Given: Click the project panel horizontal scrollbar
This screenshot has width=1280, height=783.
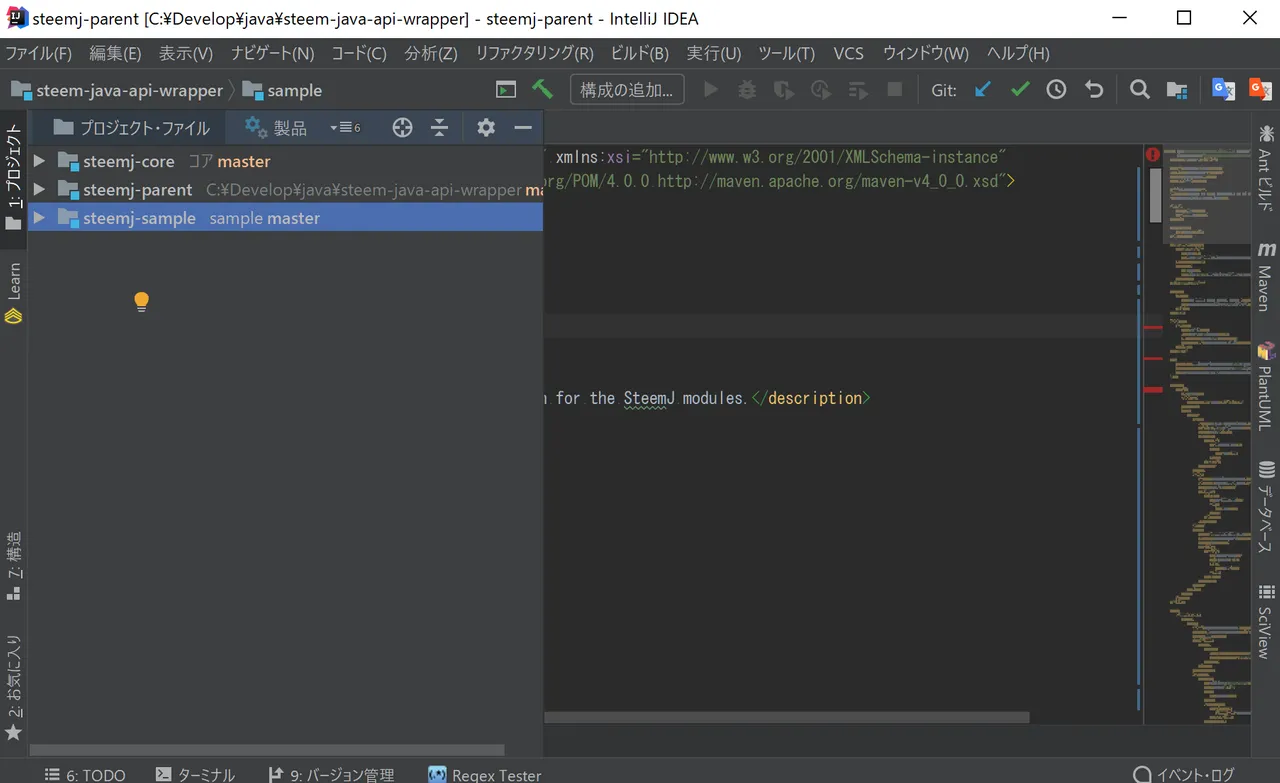Looking at the screenshot, I should pyautogui.click(x=267, y=750).
